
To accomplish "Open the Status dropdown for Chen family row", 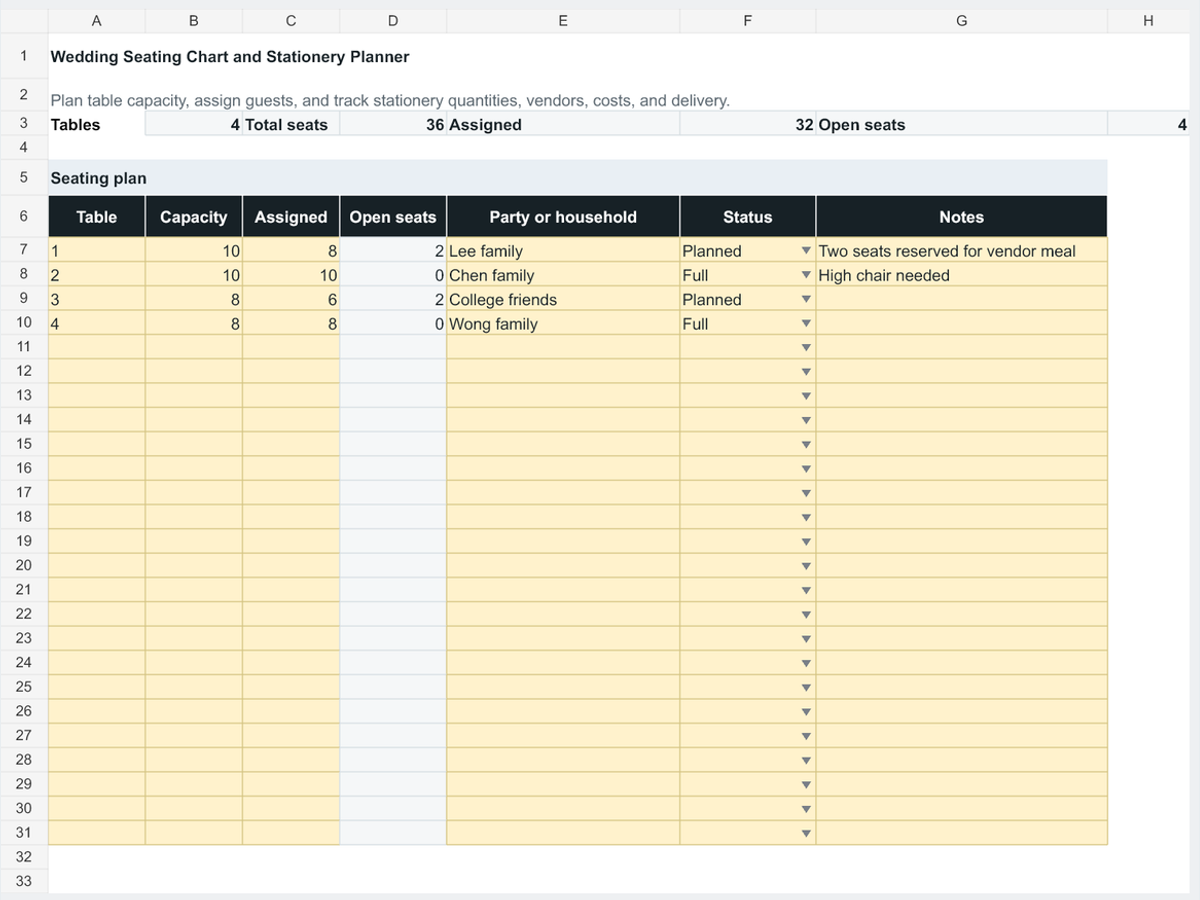I will tap(806, 275).
